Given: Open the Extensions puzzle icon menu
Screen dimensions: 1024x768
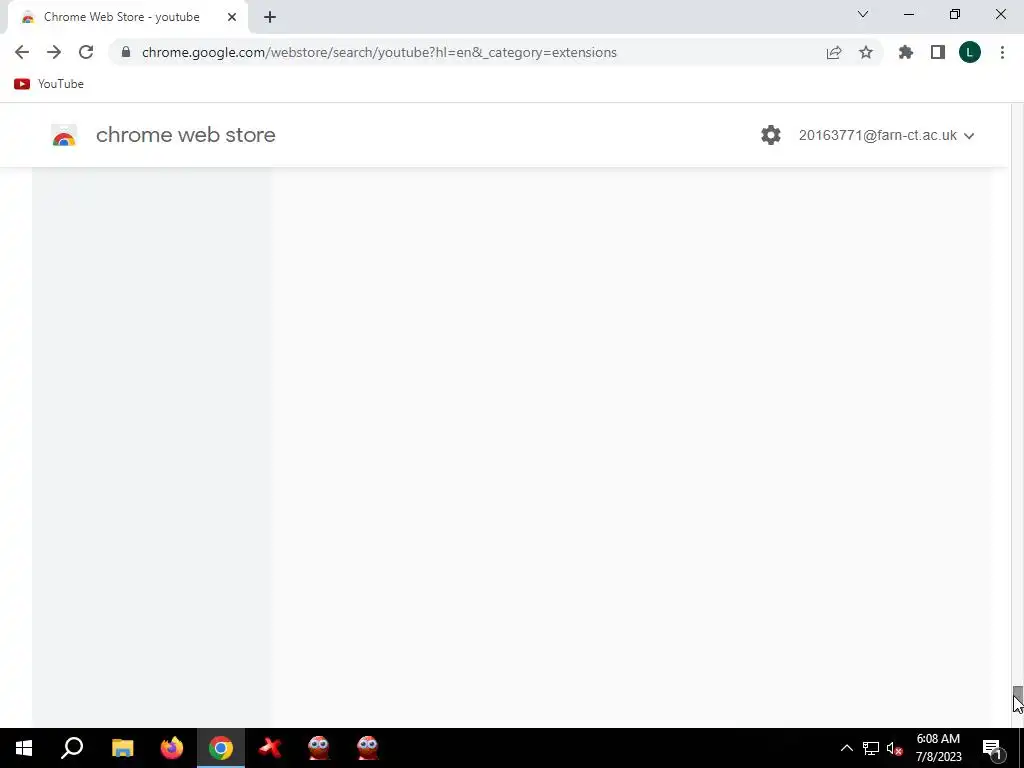Looking at the screenshot, I should pos(906,52).
